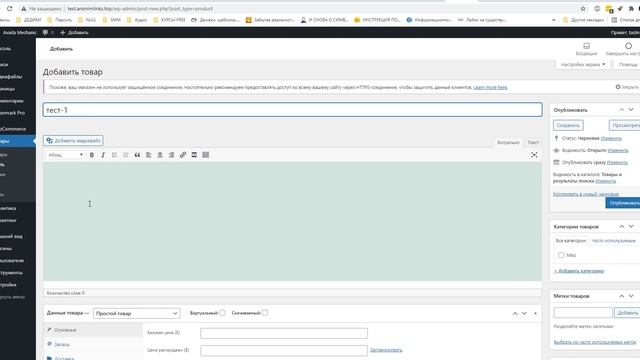Move the Опубликовать panel up
640x360 pixels.
[621, 110]
